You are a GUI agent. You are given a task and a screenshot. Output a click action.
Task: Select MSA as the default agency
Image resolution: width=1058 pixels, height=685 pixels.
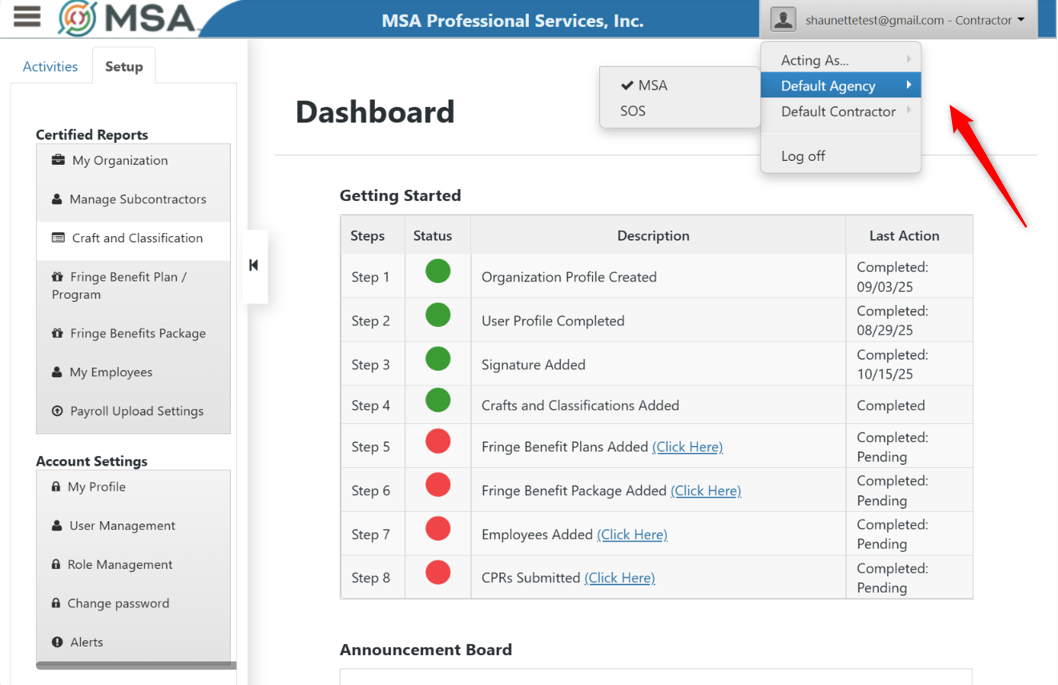pos(651,85)
